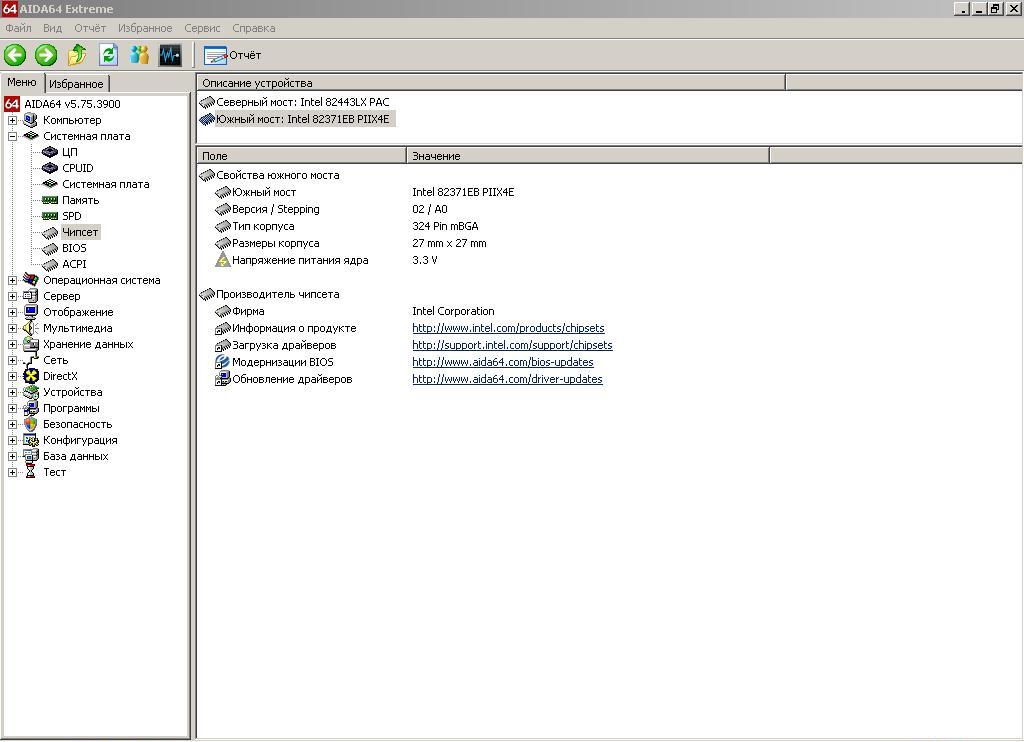Expand the Тест tree node

[x=12, y=472]
